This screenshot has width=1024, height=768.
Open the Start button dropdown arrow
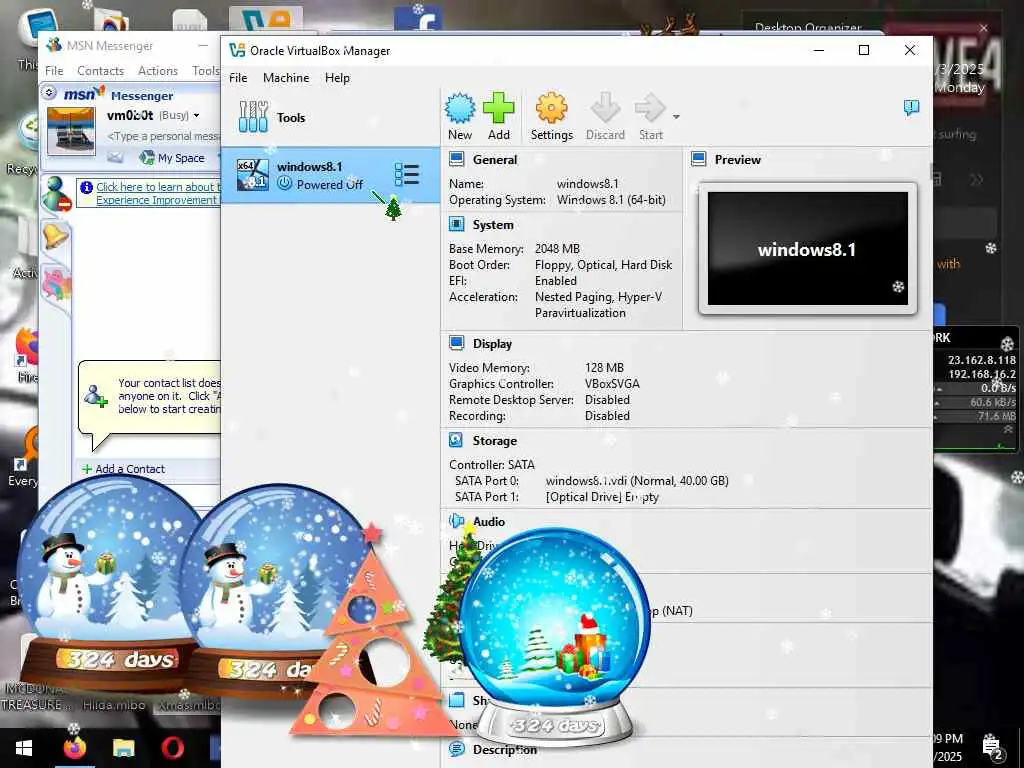[676, 117]
